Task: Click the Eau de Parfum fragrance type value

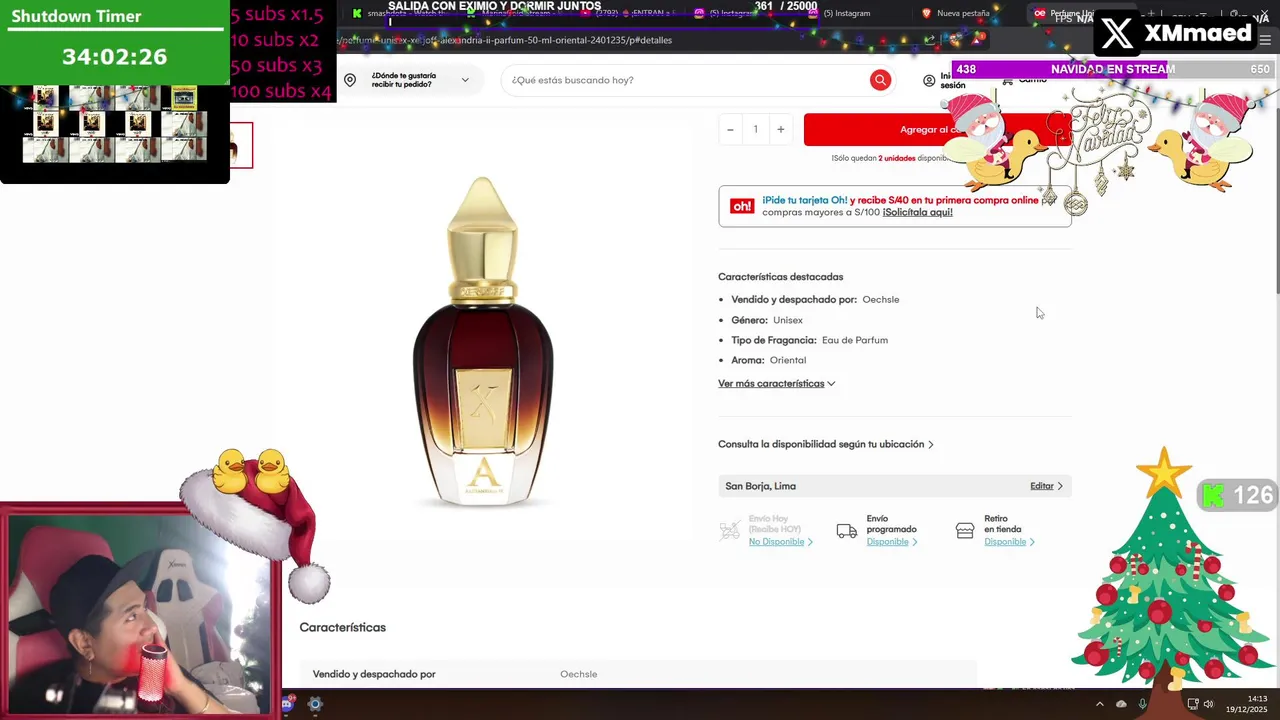Action: click(x=855, y=340)
